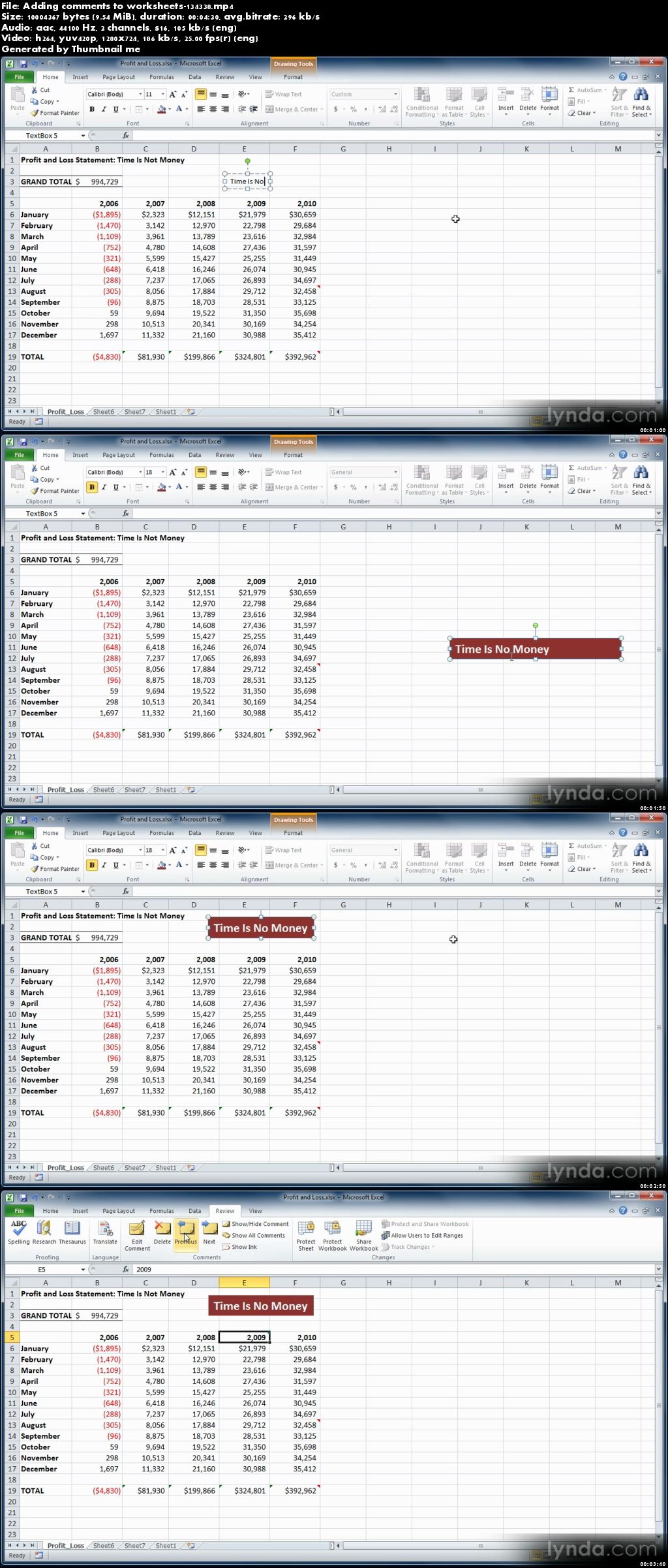This screenshot has width=668, height=1568.
Task: Click the font color A in the first frame
Action: 179,110
